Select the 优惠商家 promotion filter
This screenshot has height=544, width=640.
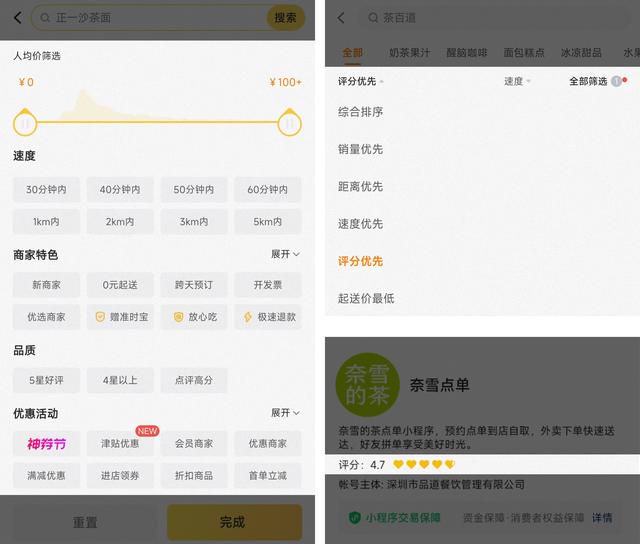268,444
